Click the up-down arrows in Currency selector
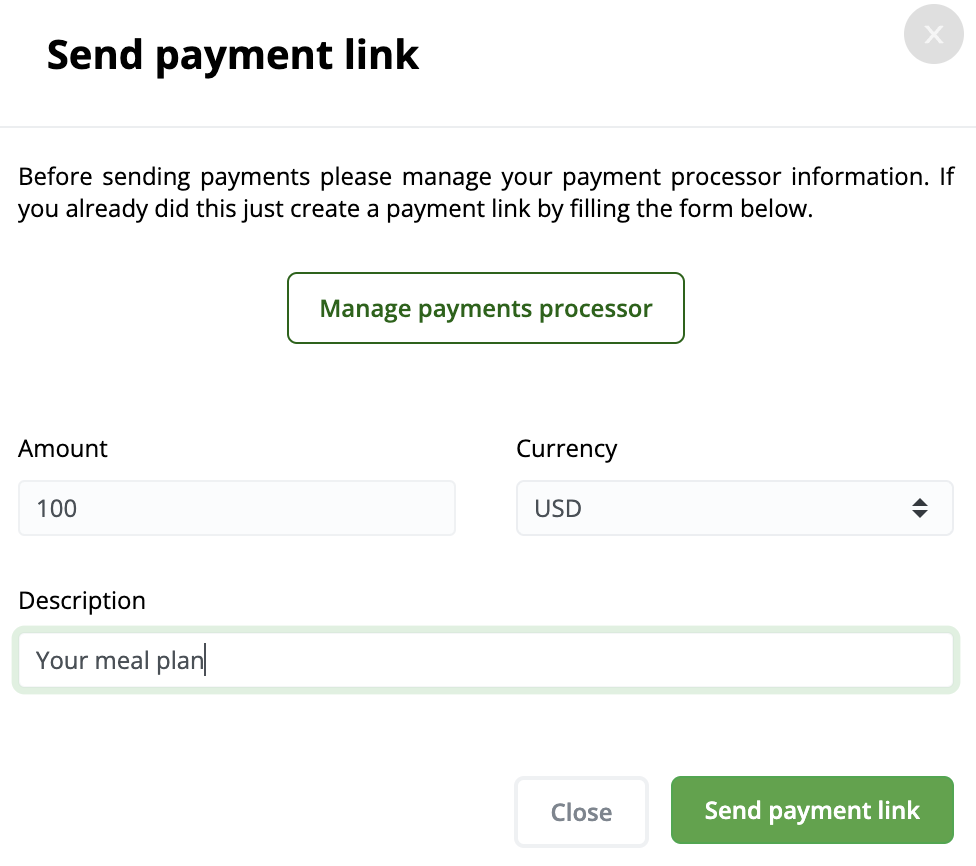The image size is (976, 866). (x=920, y=508)
